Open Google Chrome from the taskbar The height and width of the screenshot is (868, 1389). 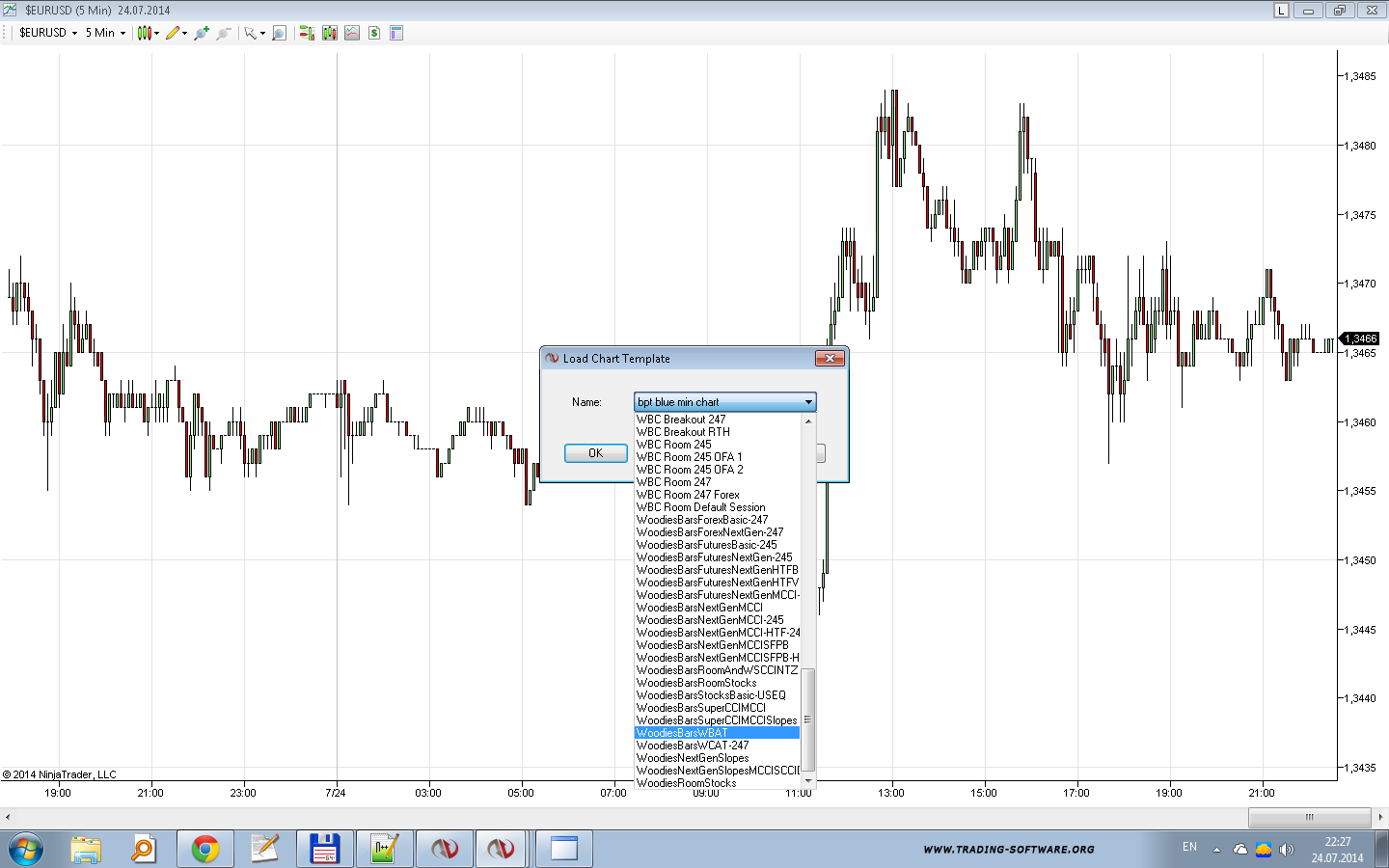pyautogui.click(x=204, y=849)
